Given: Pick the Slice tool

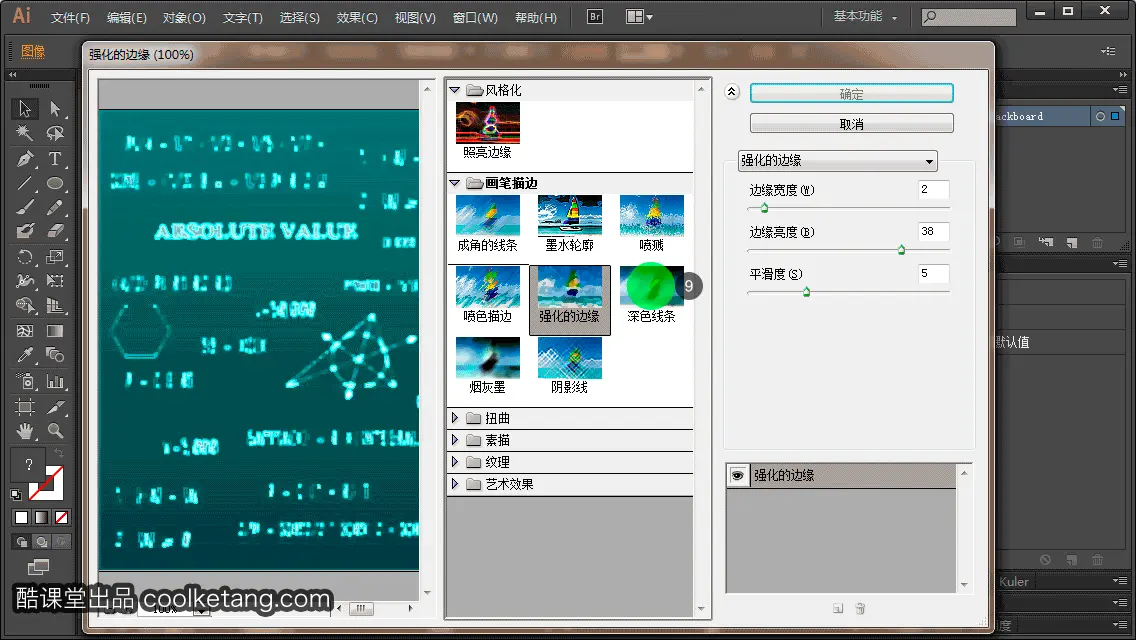Looking at the screenshot, I should pos(55,406).
